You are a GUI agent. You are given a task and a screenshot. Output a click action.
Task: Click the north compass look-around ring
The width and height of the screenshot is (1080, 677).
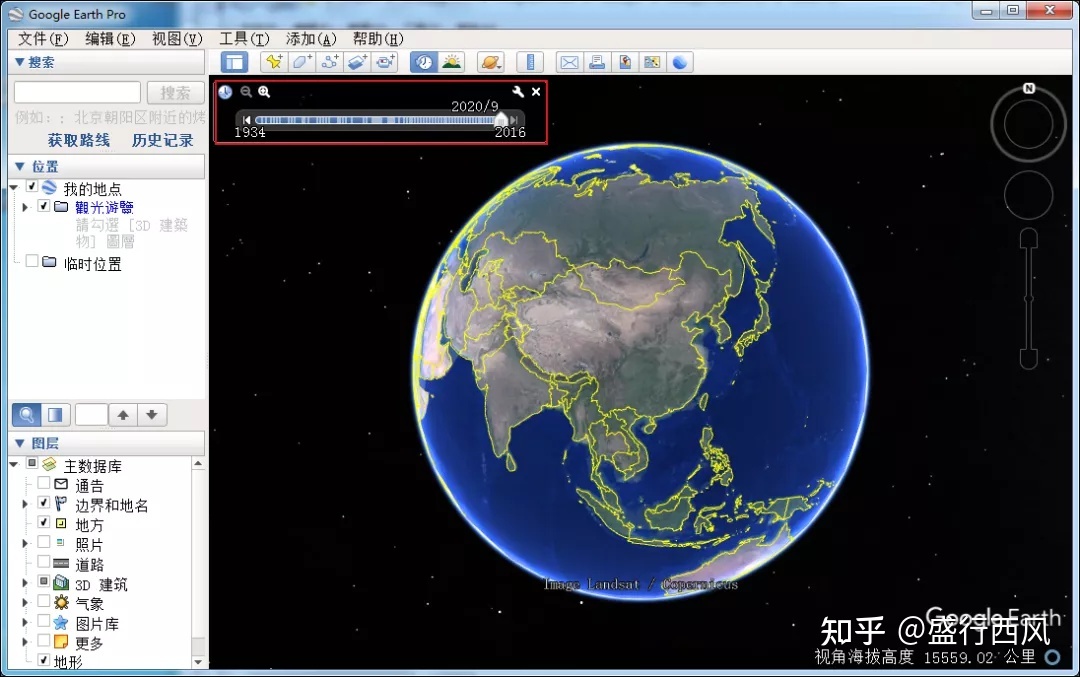point(1028,125)
